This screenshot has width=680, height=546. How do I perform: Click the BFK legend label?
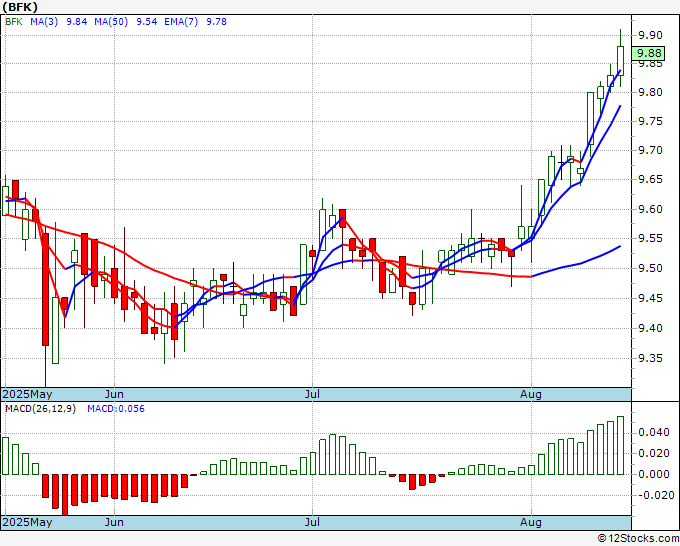click(x=14, y=22)
